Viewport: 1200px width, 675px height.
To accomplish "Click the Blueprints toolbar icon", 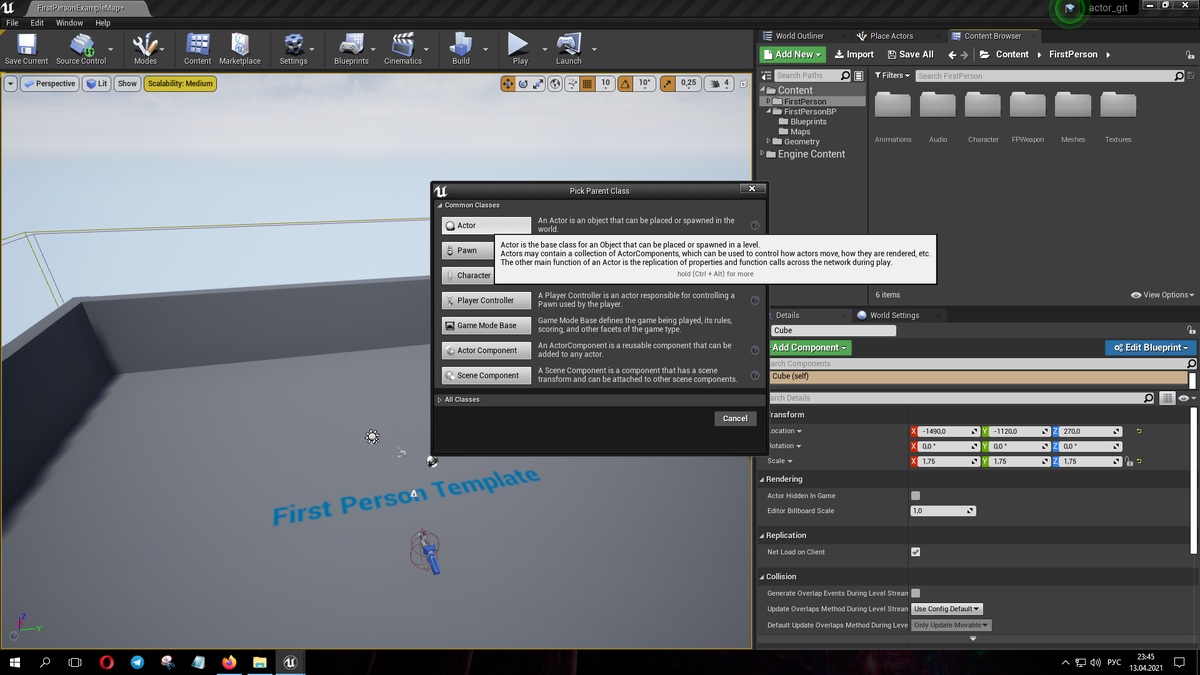I will (x=351, y=48).
